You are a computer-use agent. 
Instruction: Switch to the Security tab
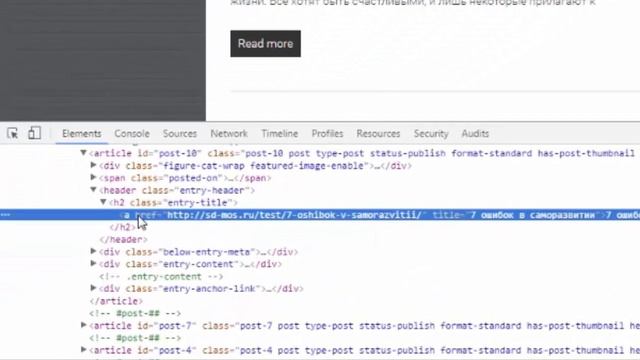[431, 134]
